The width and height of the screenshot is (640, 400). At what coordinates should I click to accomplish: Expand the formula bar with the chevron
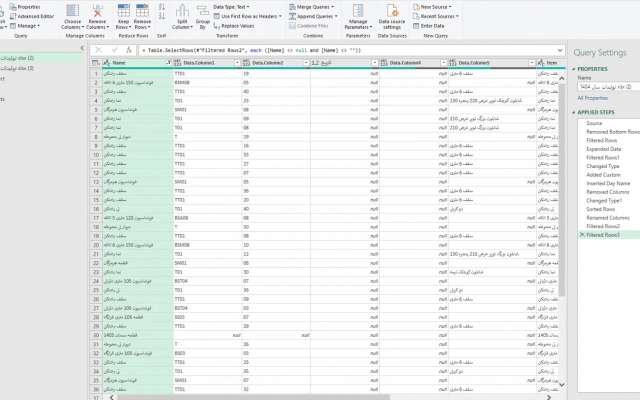pyautogui.click(x=560, y=50)
